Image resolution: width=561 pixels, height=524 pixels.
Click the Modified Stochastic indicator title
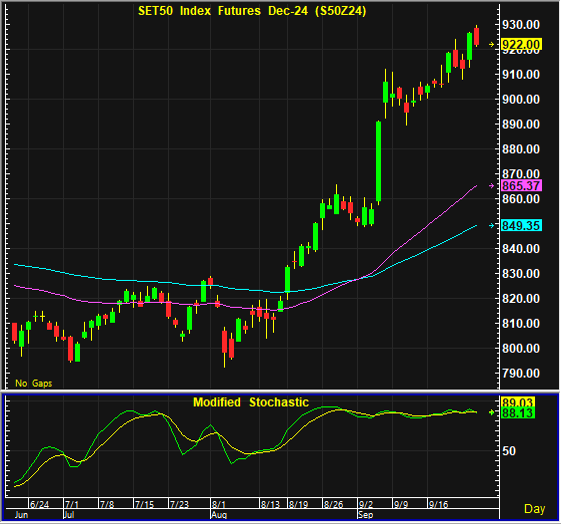251,402
